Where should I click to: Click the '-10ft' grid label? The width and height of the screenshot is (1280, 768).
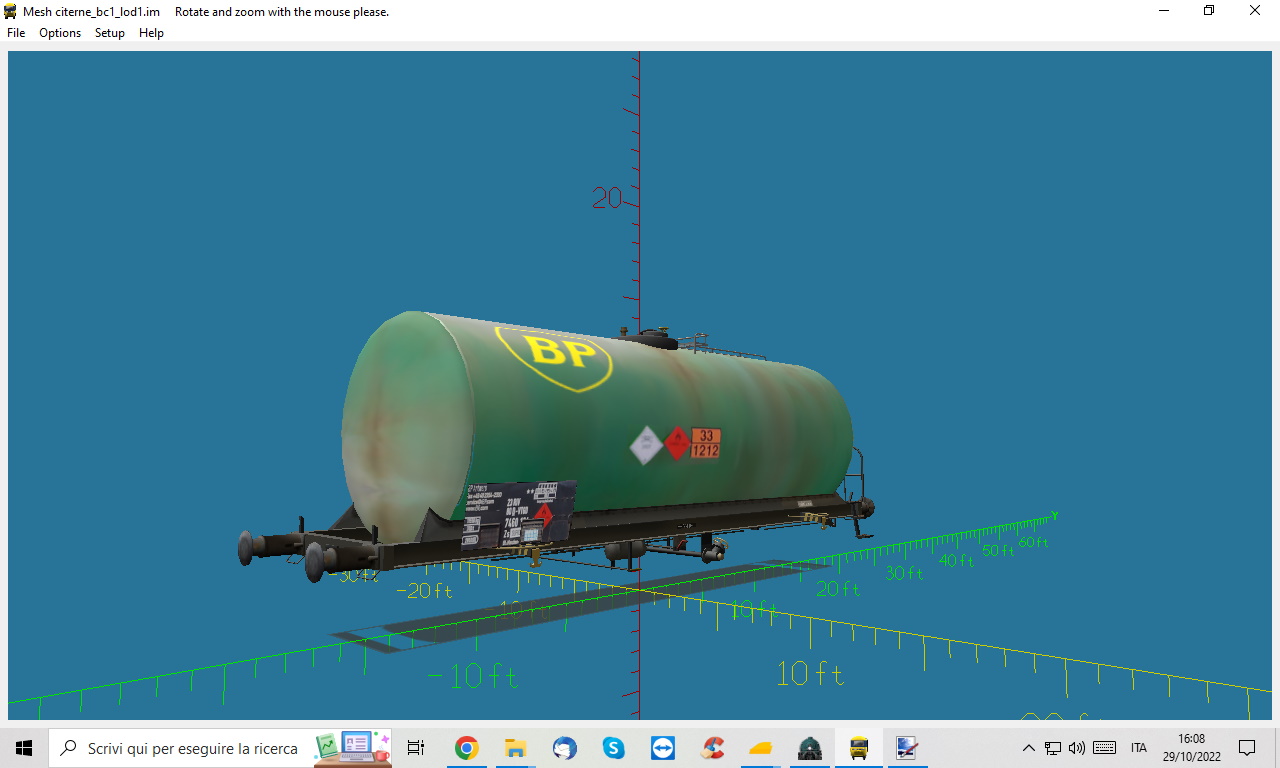[472, 676]
